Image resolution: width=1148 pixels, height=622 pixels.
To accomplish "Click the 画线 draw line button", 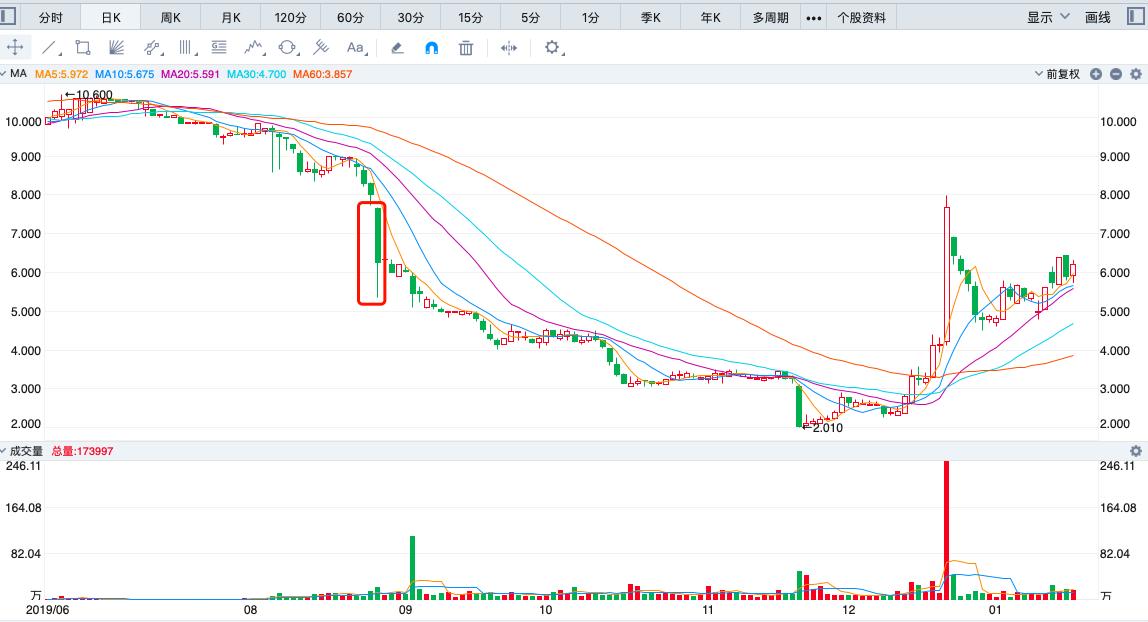I will coord(1097,17).
